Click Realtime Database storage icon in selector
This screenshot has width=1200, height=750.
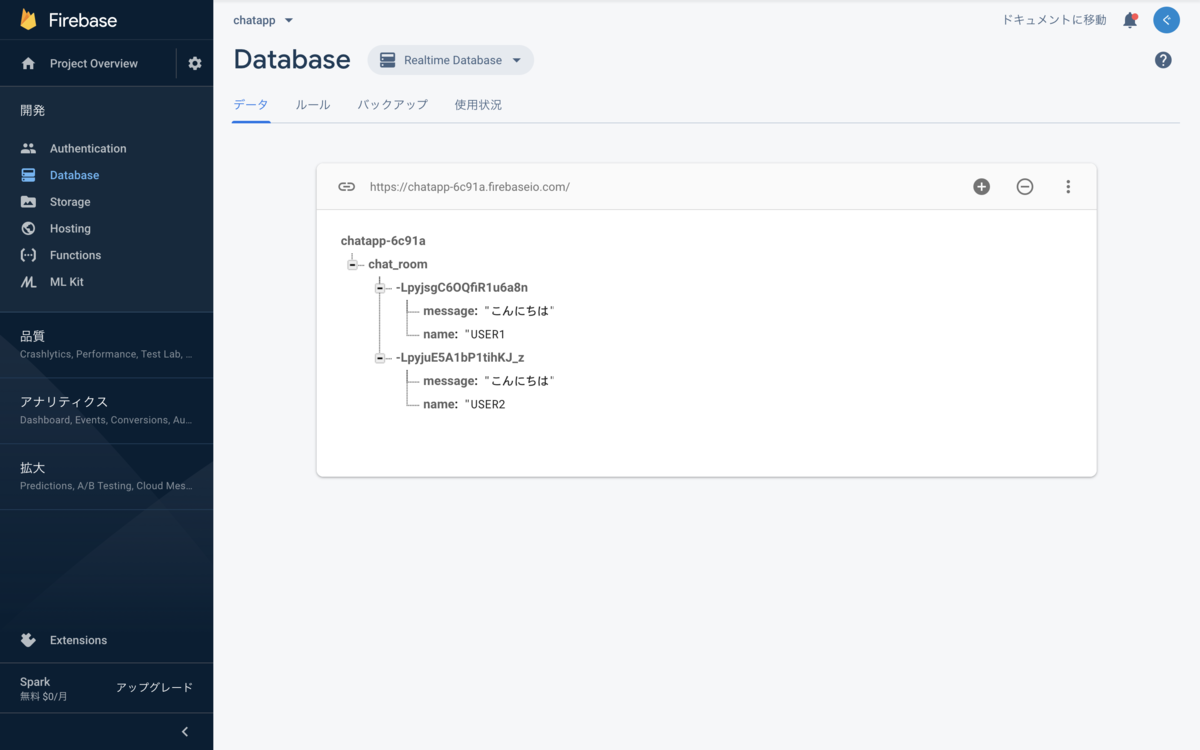(388, 60)
